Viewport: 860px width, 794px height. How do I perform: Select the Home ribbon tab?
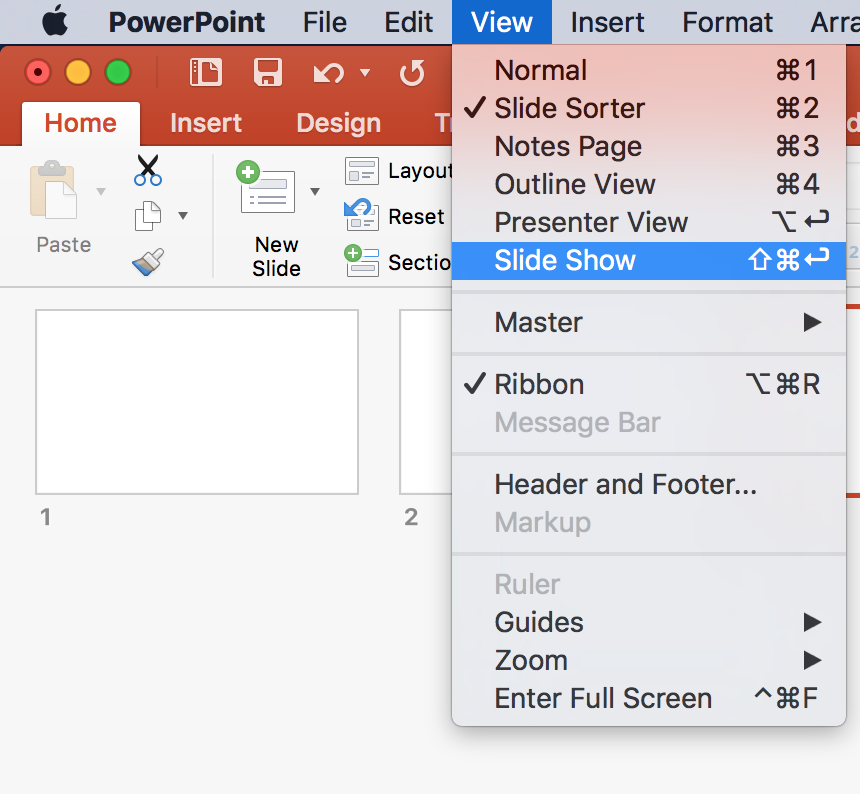point(81,123)
